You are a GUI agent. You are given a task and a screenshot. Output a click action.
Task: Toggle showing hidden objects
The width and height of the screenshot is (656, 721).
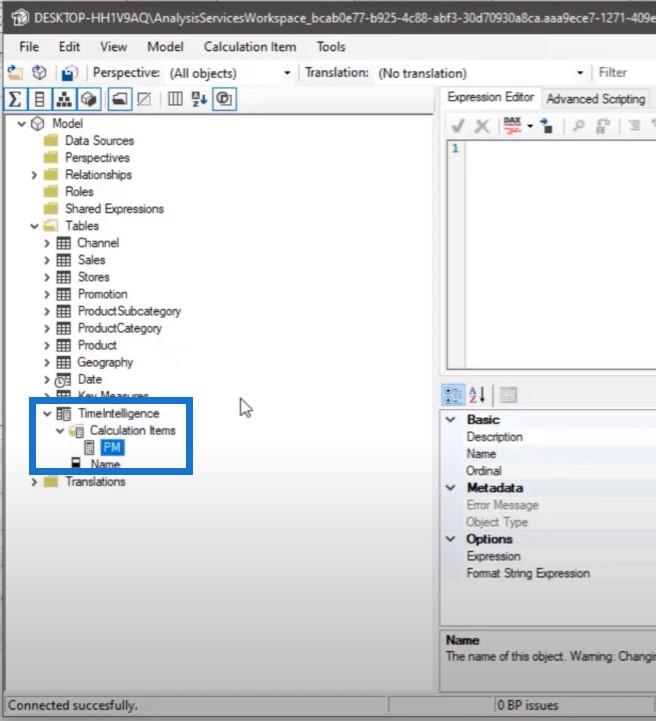tap(144, 99)
